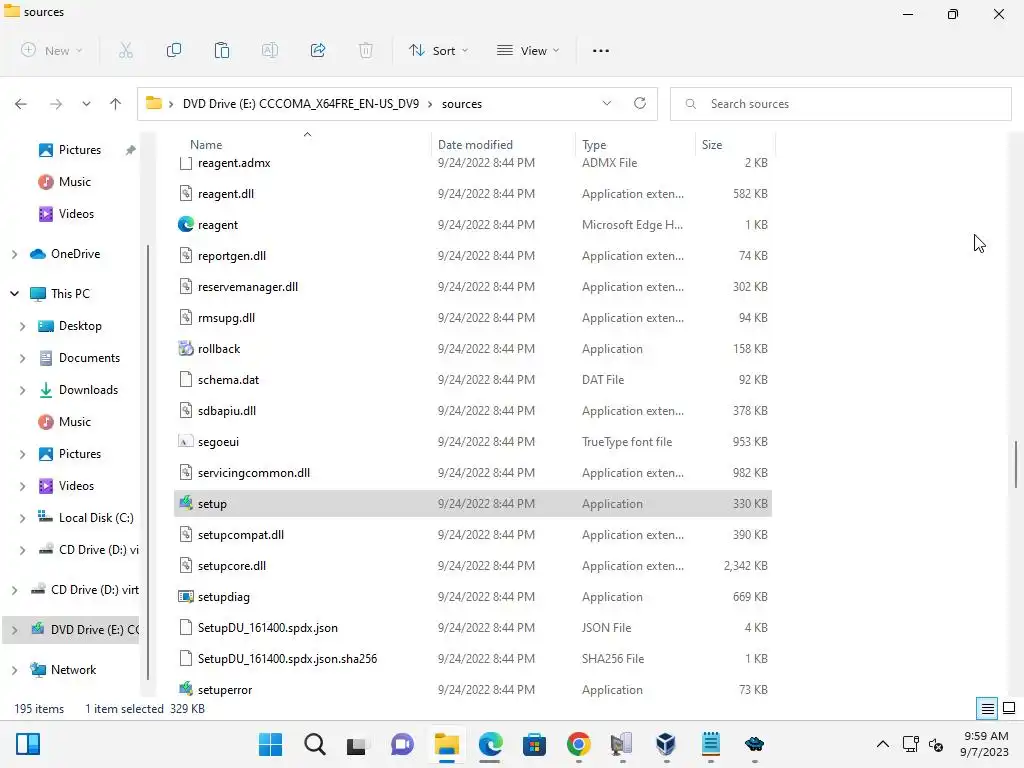Screen dimensions: 1024x768
Task: Go back with the left arrow
Action: [x=21, y=104]
